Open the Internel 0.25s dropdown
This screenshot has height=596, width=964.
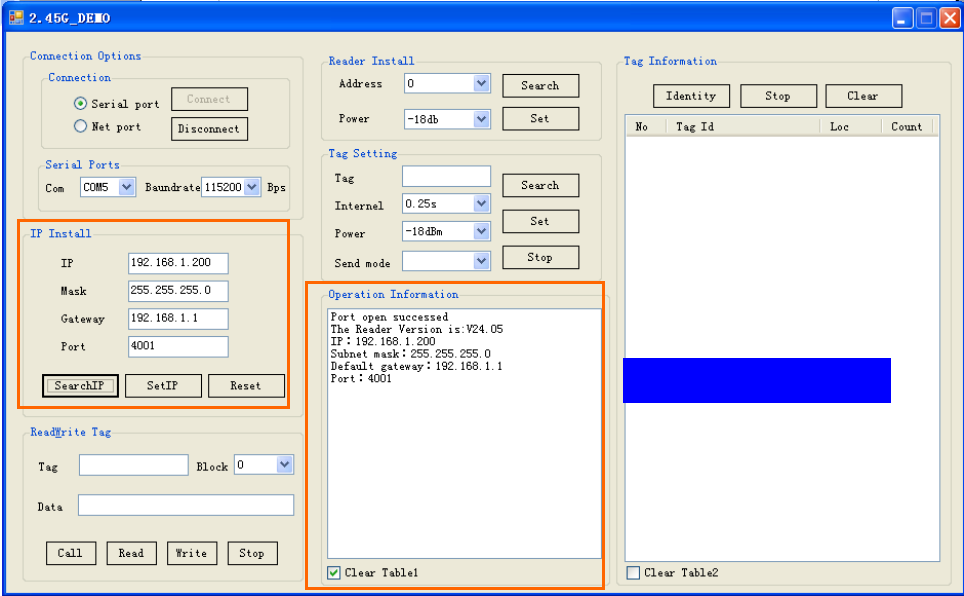click(481, 203)
